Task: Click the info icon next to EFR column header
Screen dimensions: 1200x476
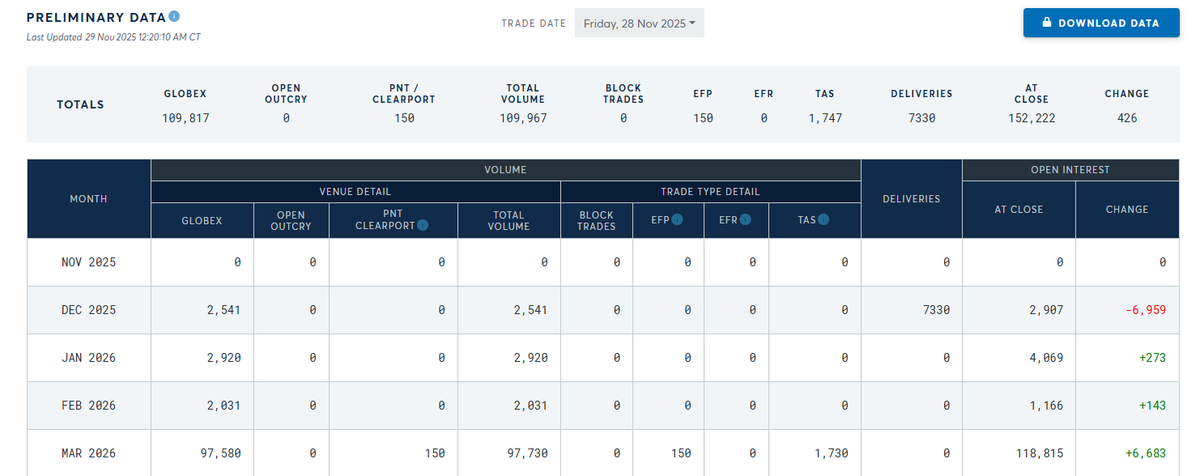Action: pyautogui.click(x=745, y=220)
